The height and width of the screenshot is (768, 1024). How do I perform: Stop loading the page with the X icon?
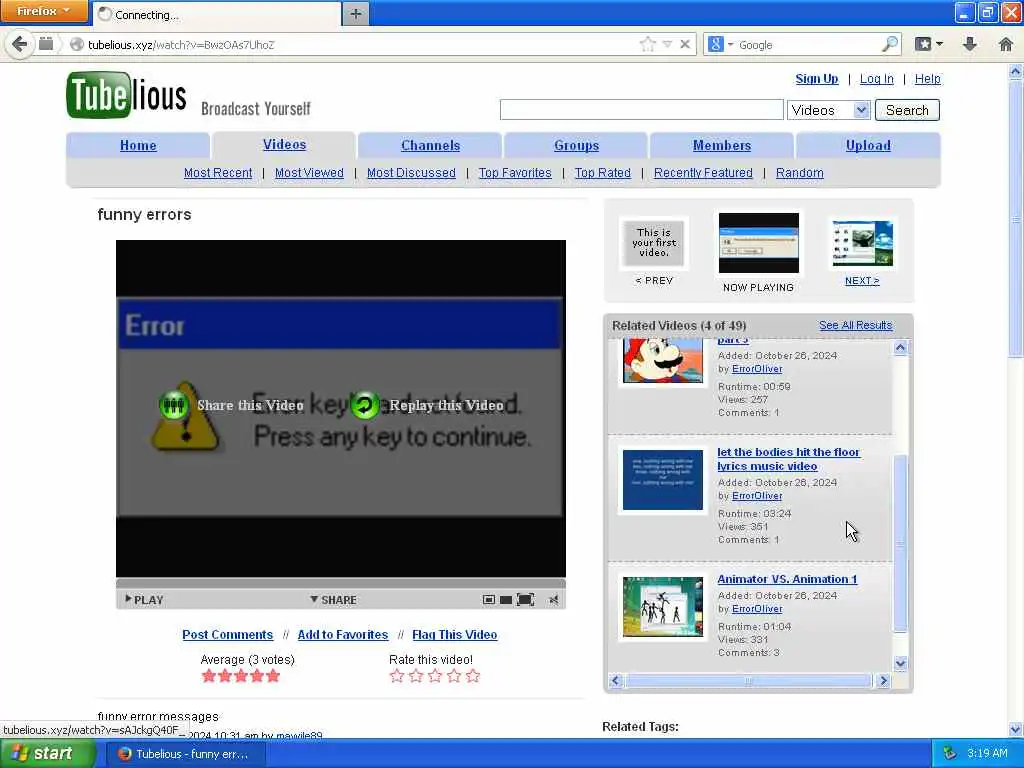tap(685, 44)
